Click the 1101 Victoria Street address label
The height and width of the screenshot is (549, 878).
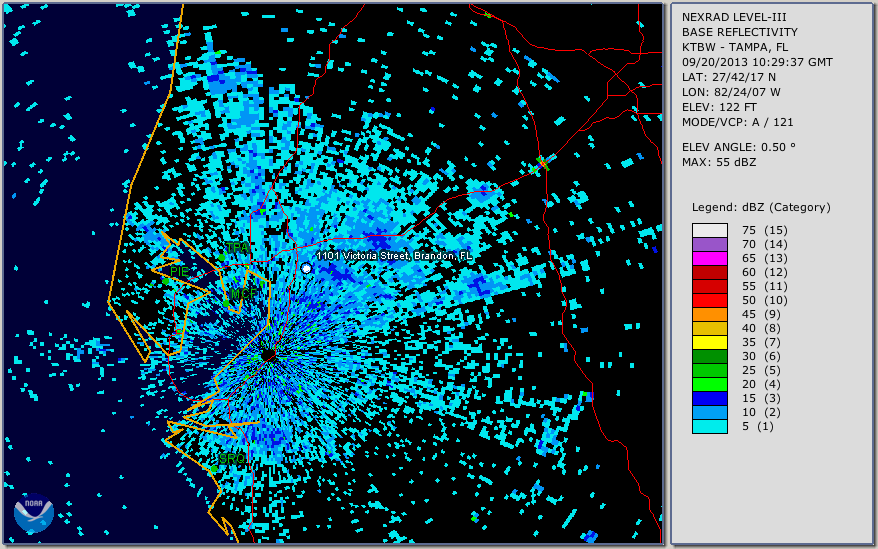(x=393, y=256)
